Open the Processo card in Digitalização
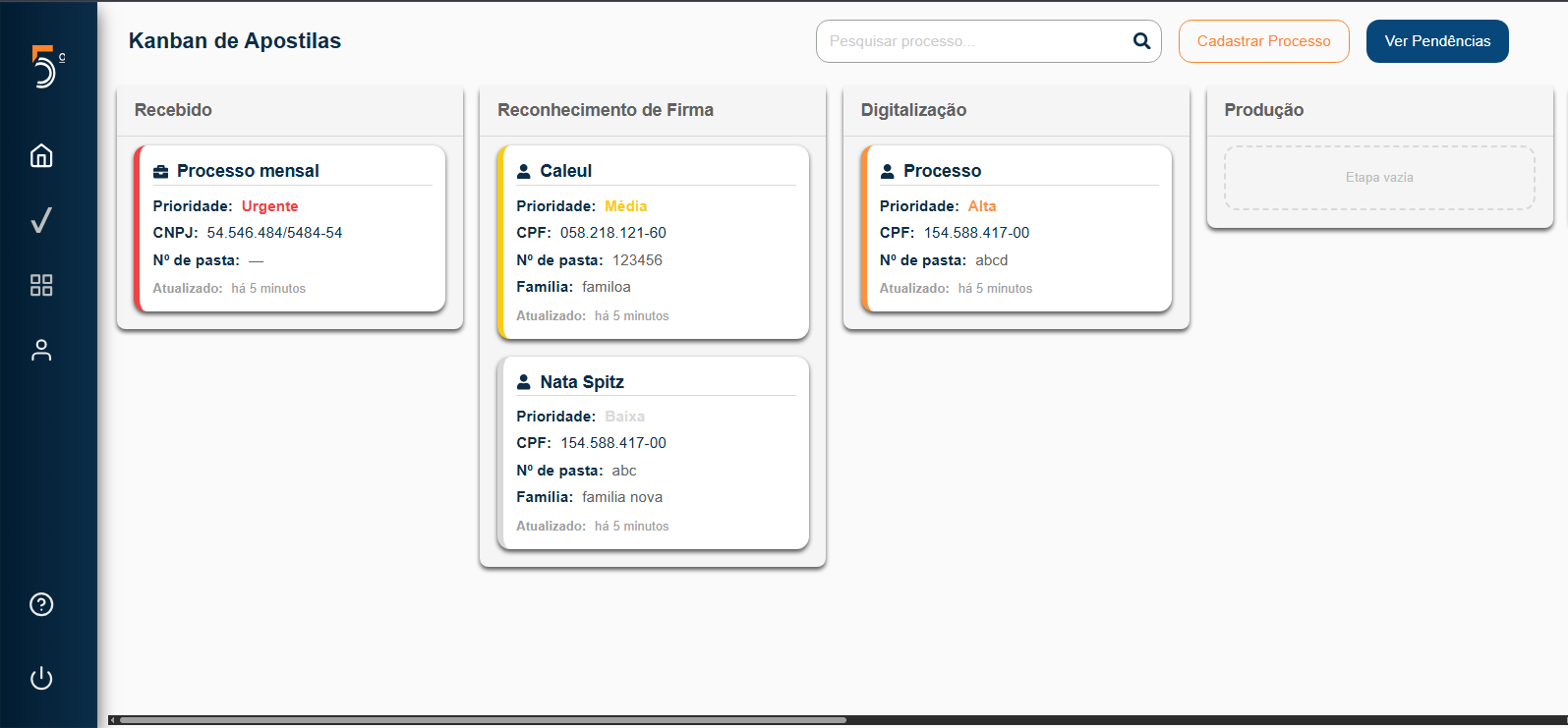 point(1017,229)
